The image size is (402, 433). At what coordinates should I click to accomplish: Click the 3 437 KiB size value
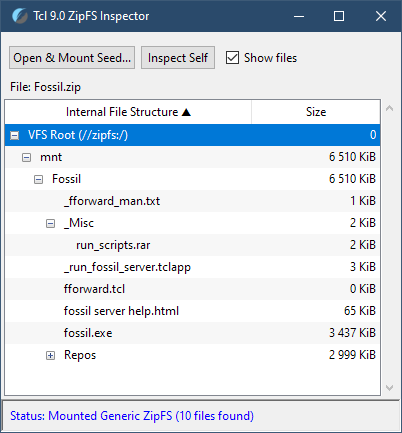(352, 333)
